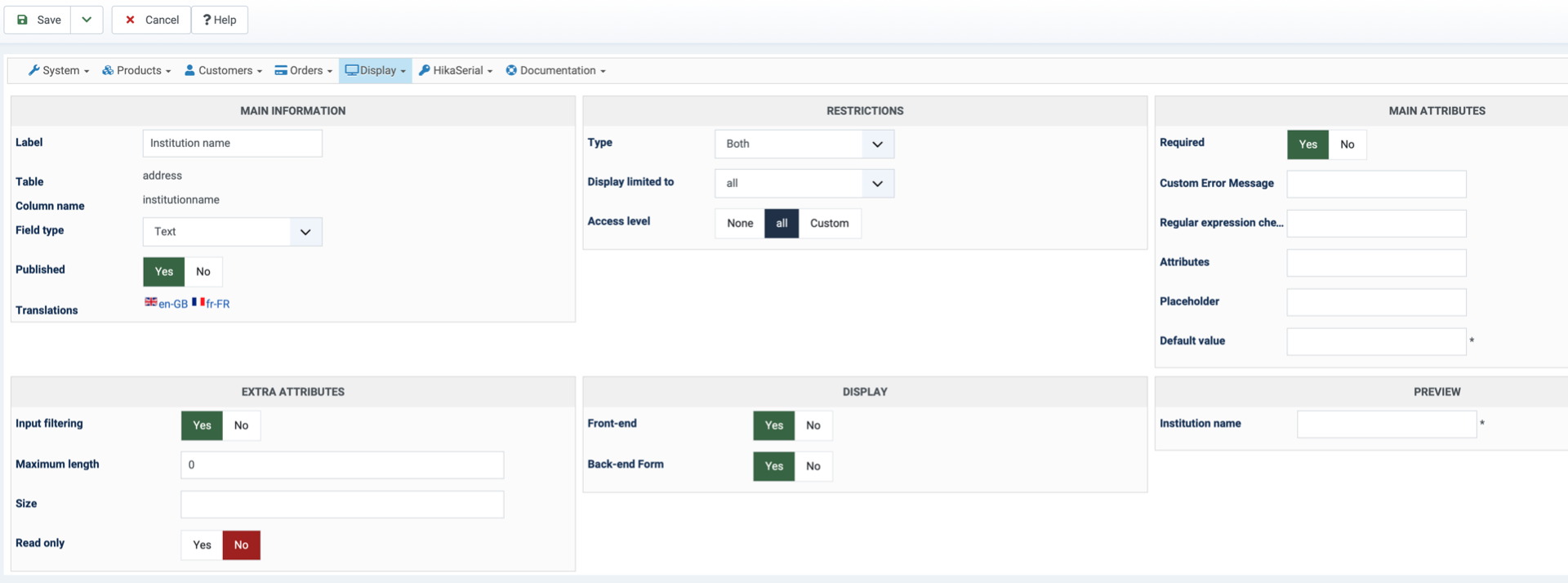Set Required to No
This screenshot has width=1568, height=583.
(1347, 145)
